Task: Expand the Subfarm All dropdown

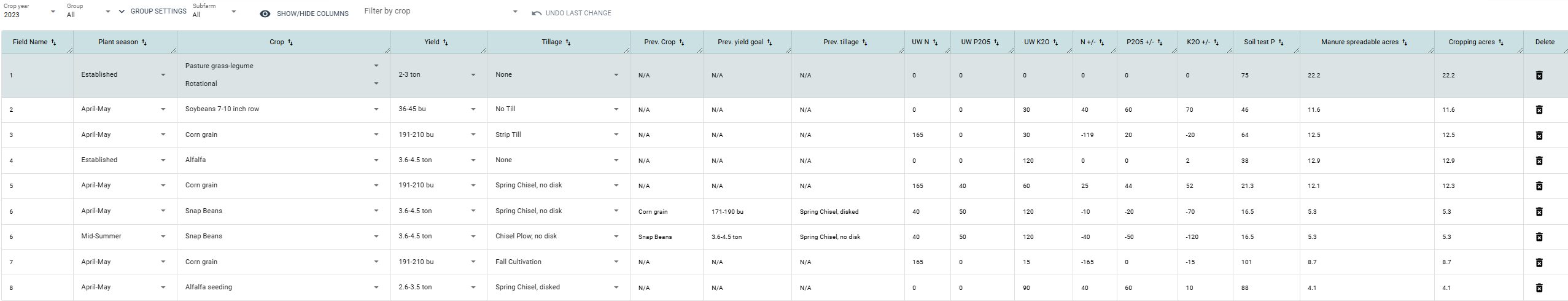Action: point(214,11)
